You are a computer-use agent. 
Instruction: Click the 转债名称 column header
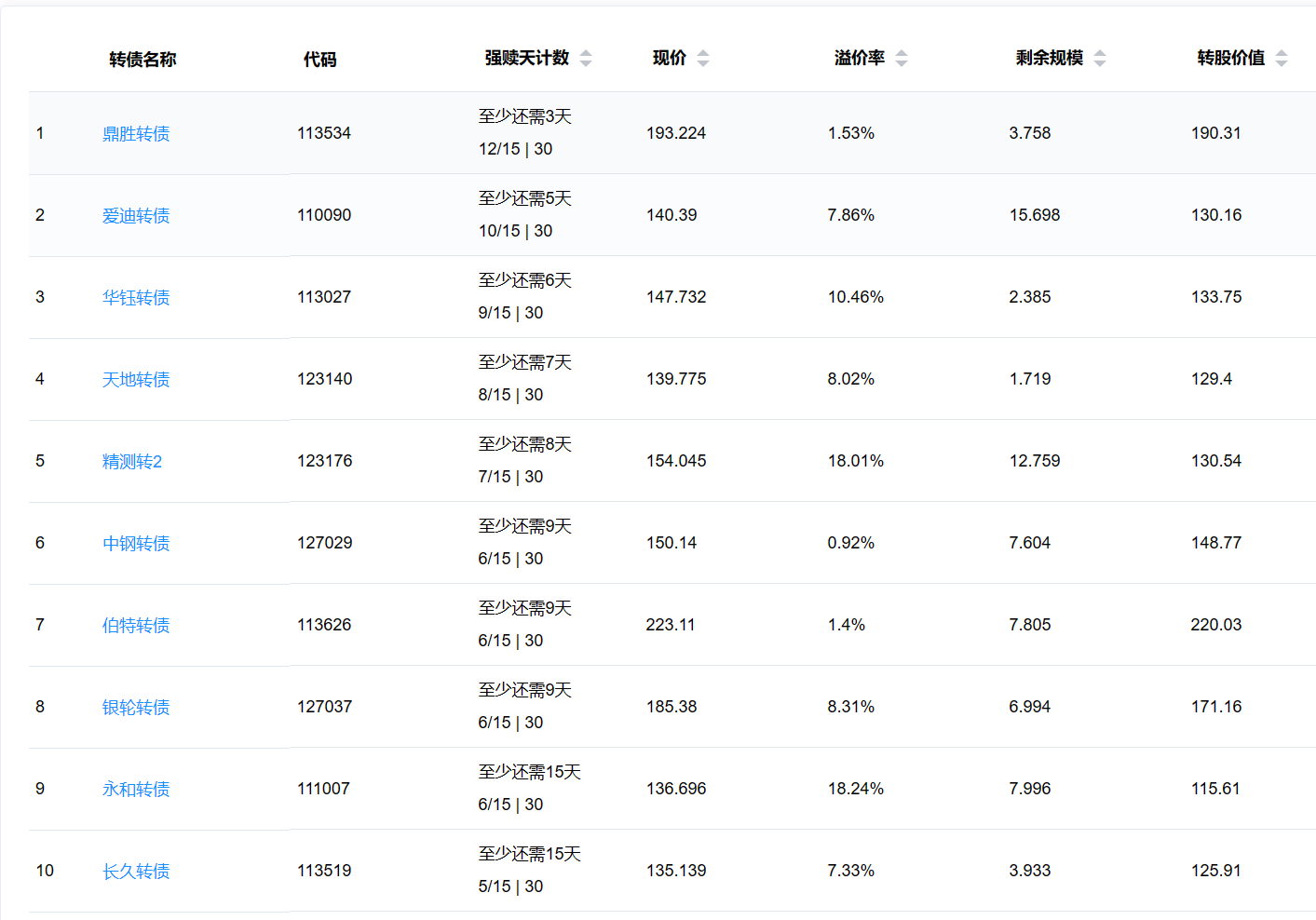pyautogui.click(x=142, y=60)
